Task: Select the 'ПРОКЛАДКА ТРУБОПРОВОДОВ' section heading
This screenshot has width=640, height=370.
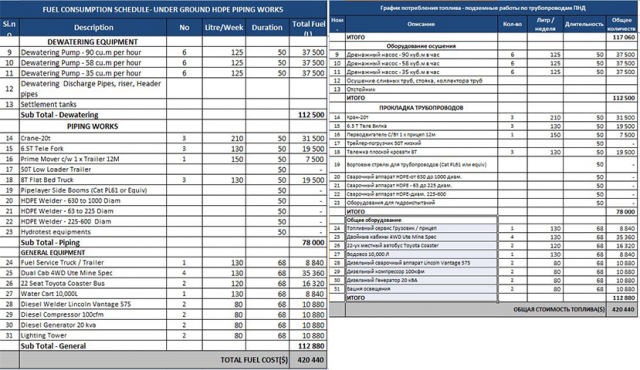Action: (421, 108)
